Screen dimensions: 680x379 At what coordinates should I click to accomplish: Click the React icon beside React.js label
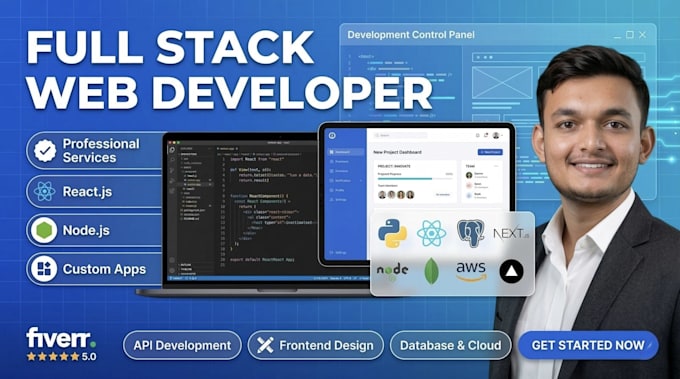coord(44,191)
